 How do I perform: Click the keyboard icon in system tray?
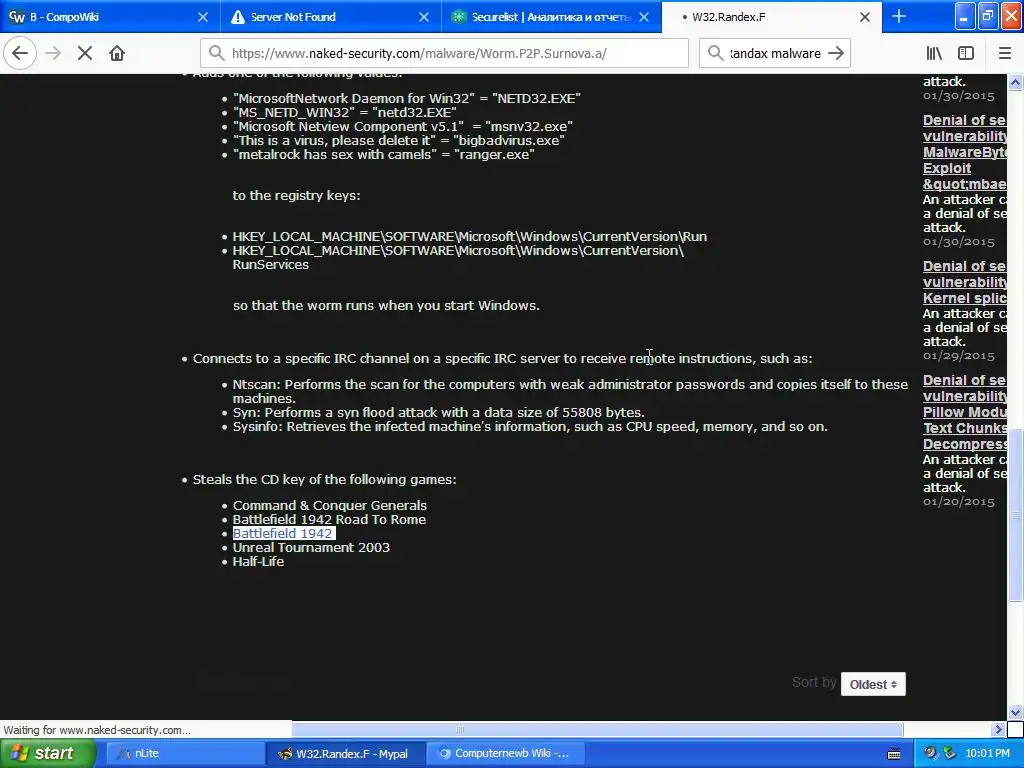pyautogui.click(x=894, y=754)
